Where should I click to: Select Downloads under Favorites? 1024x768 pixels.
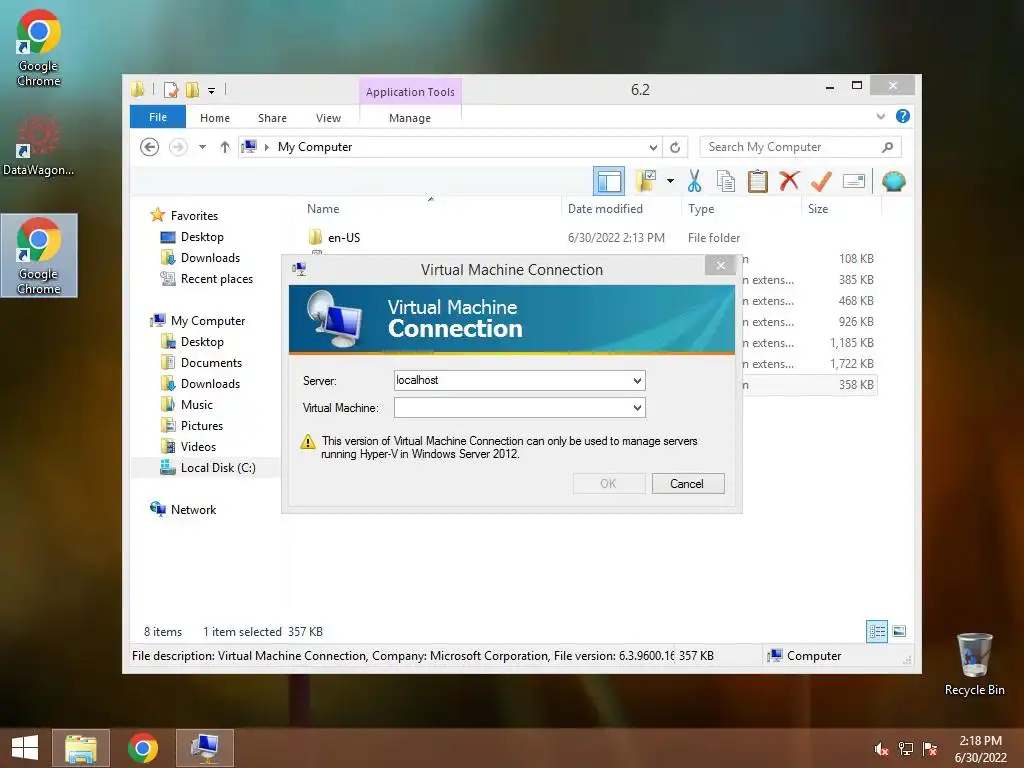click(x=210, y=257)
